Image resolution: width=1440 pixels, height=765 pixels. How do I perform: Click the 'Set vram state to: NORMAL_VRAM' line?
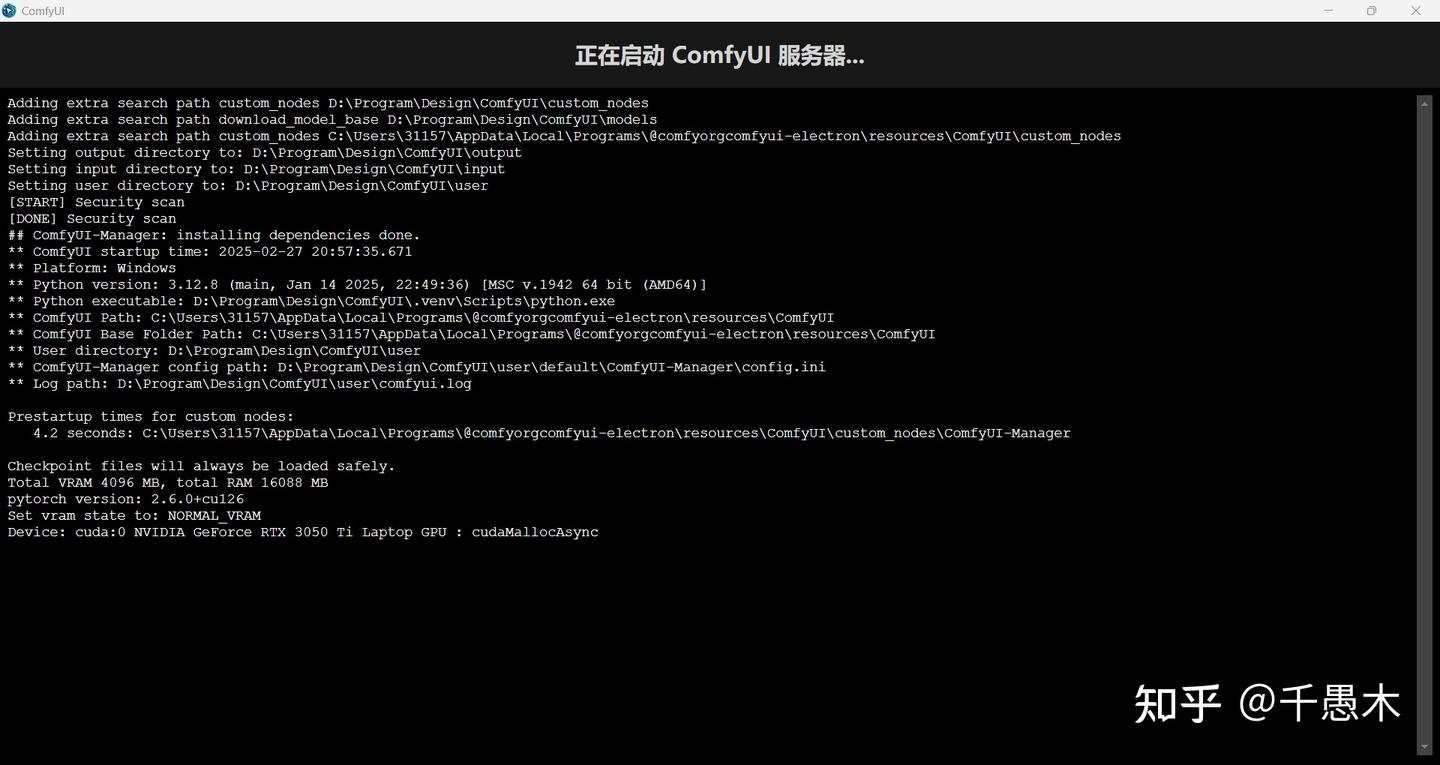point(134,516)
